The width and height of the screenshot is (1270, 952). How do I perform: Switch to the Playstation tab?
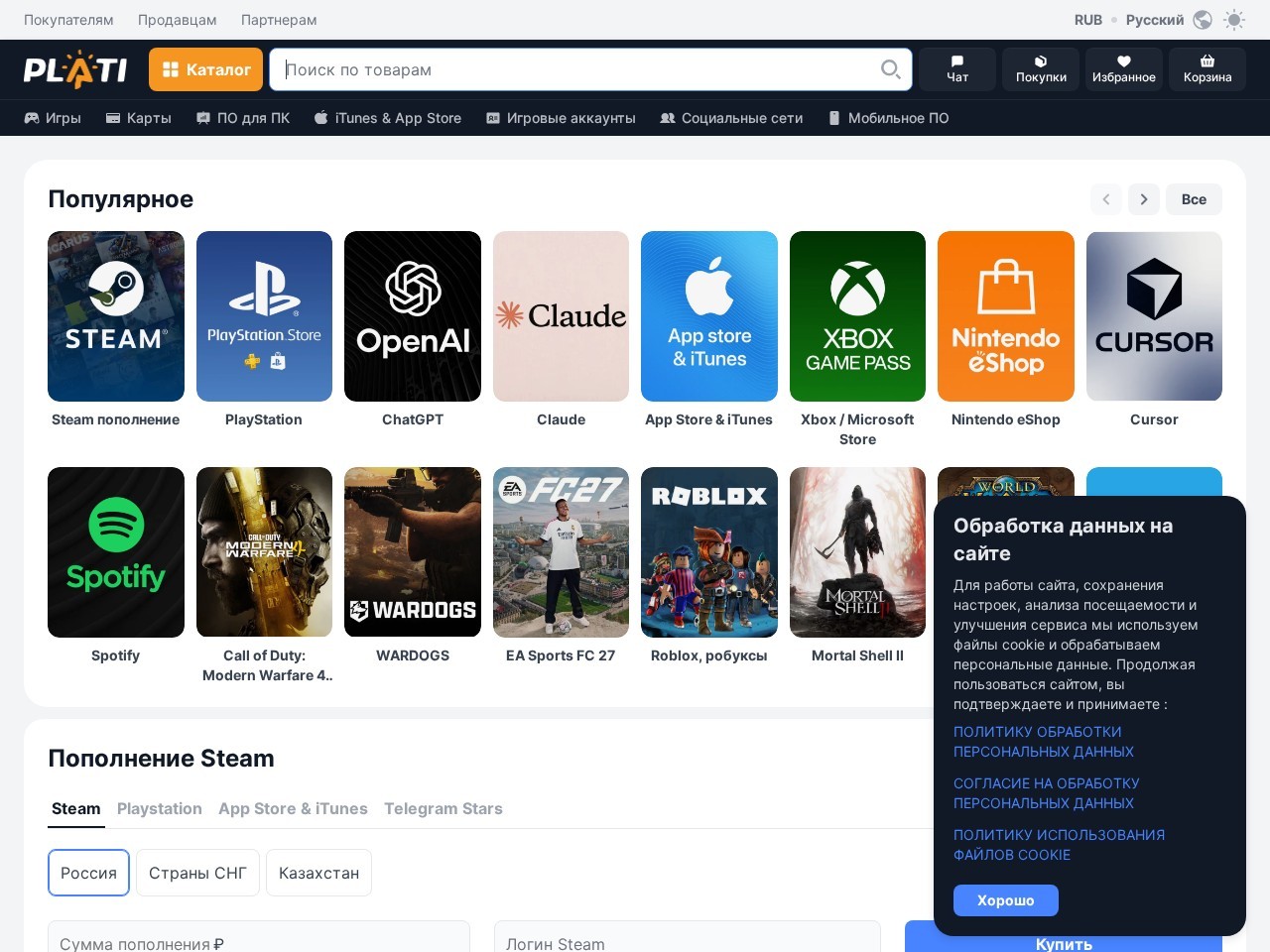click(x=160, y=809)
